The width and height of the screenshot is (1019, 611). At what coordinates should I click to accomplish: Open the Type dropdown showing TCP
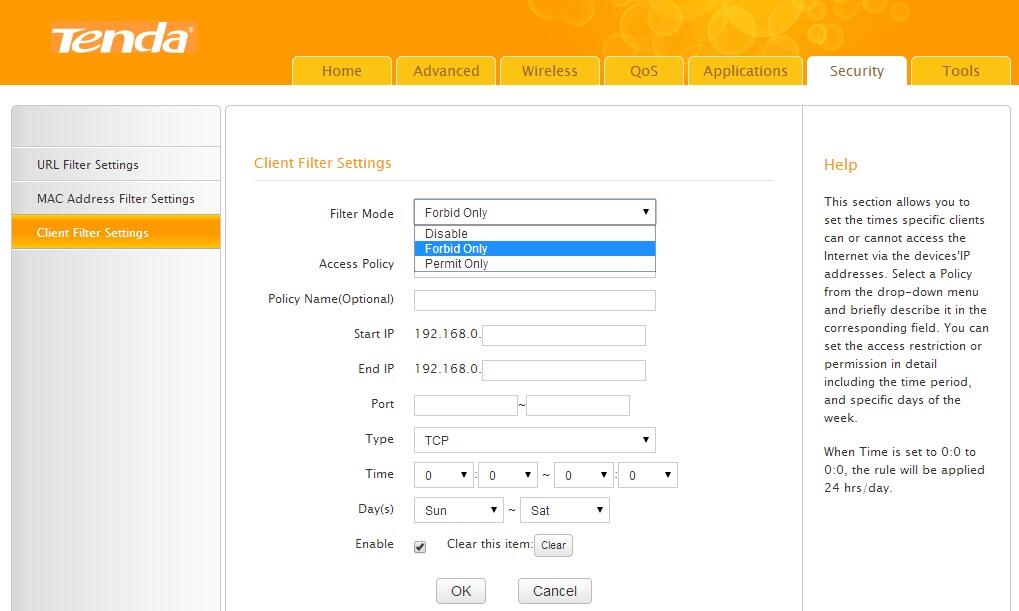pos(535,440)
